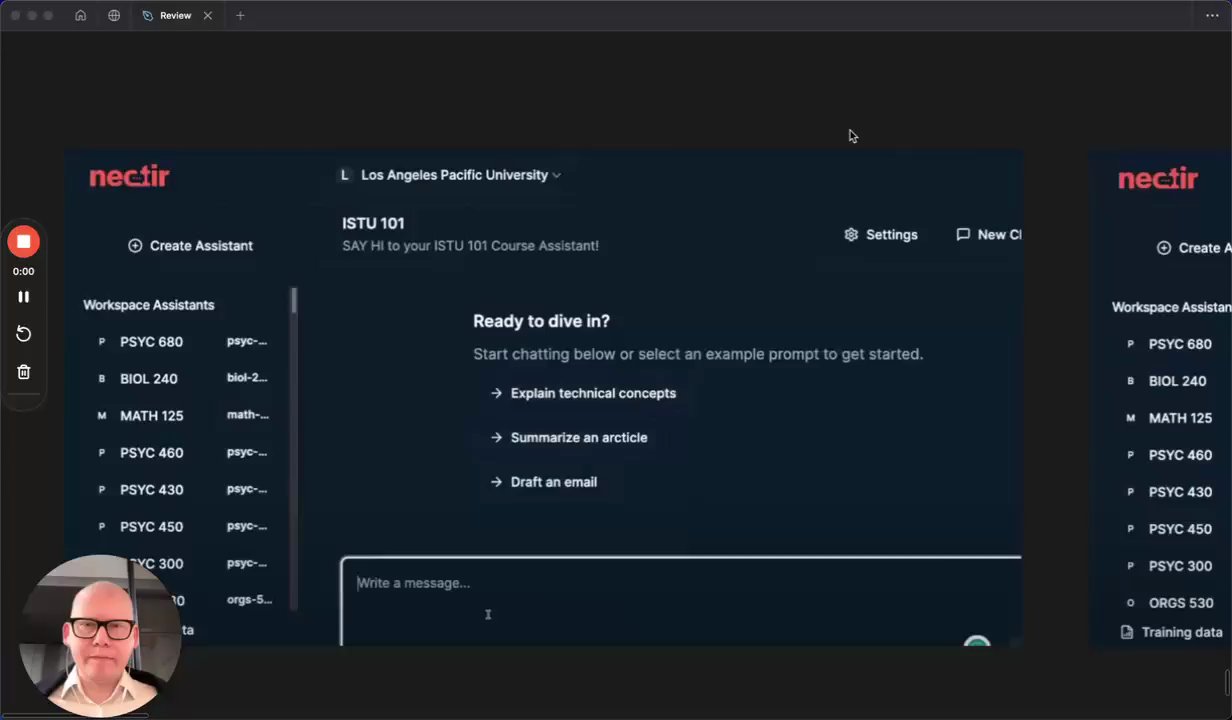Click the psyc- tag beside PSYC 680

pos(247,341)
